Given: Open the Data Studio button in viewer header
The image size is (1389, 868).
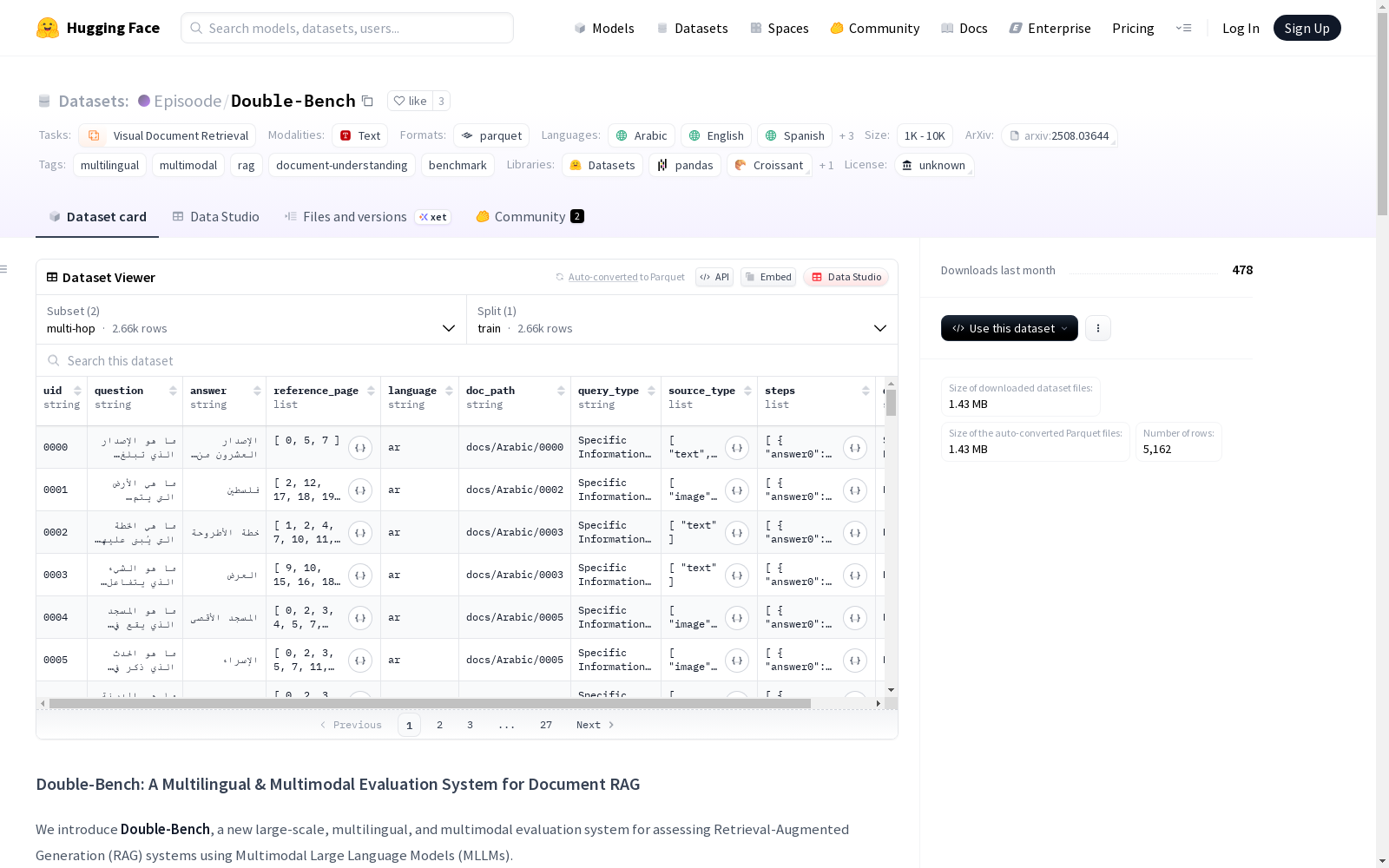Looking at the screenshot, I should point(846,277).
